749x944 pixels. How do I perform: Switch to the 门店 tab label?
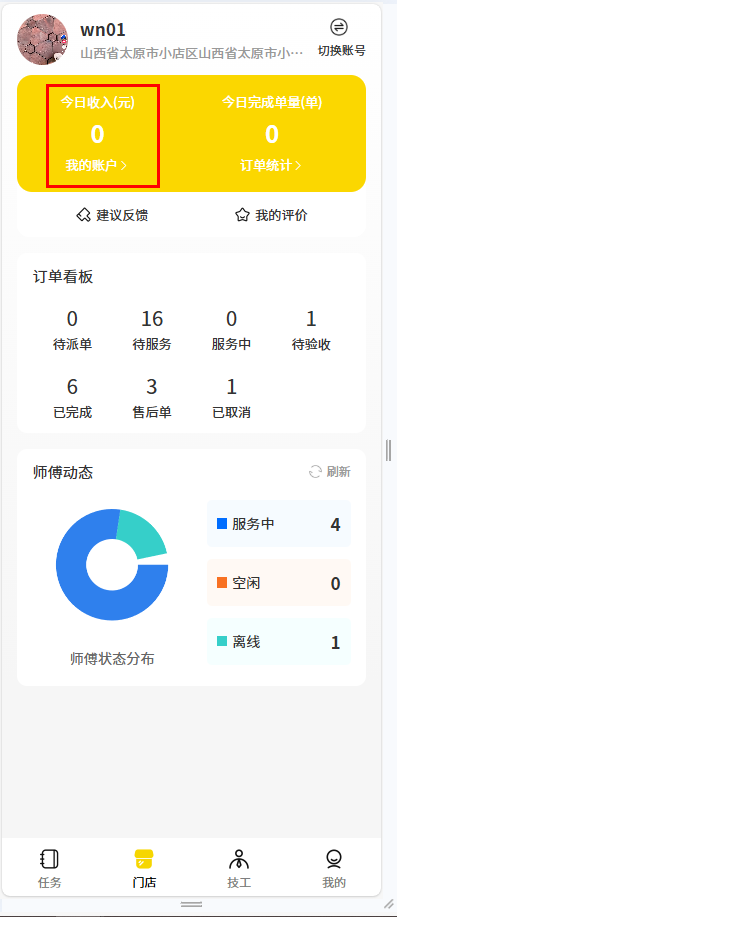tap(144, 883)
